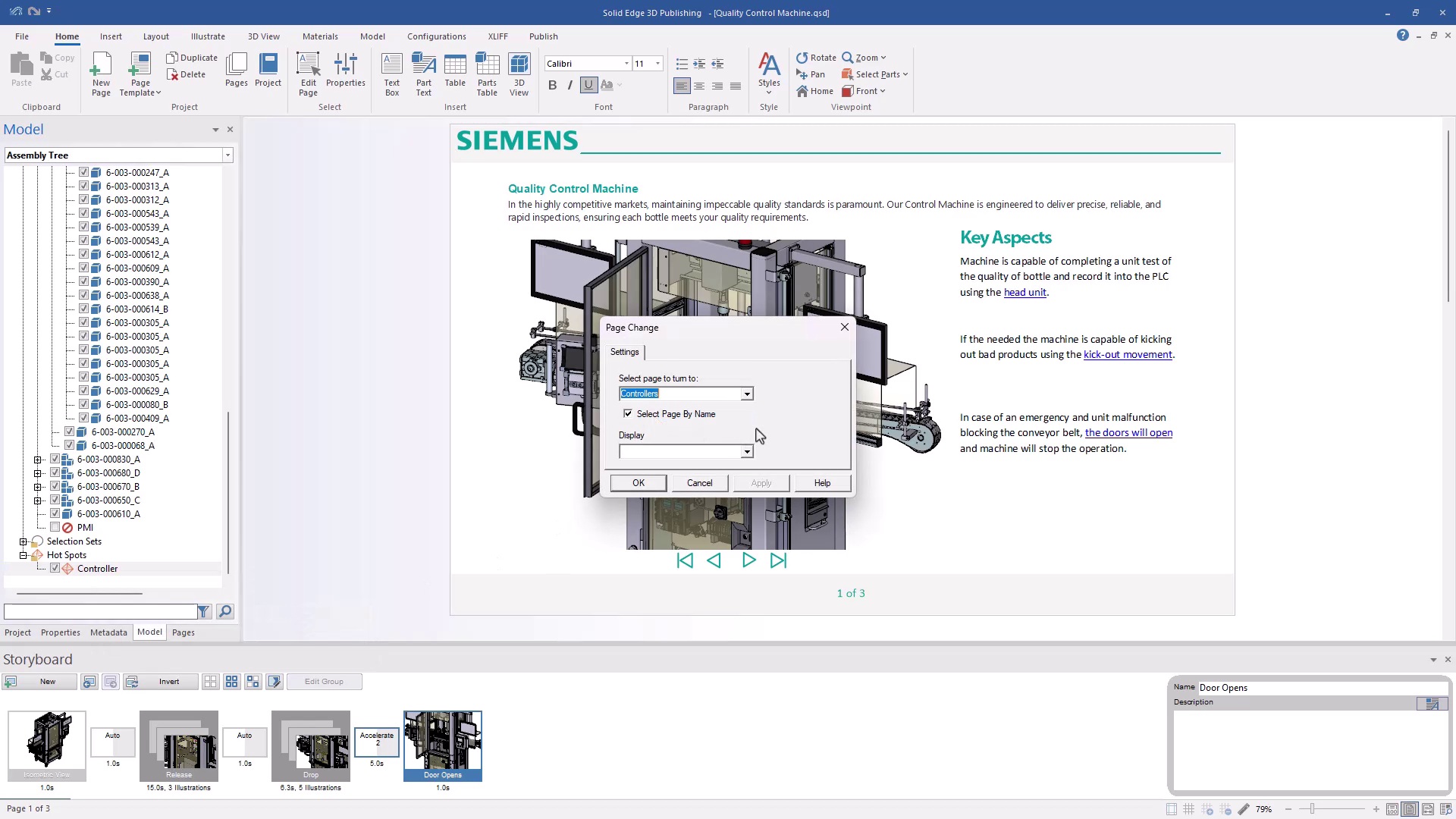Click Delete in Project group
This screenshot has width=1456, height=819.
(x=187, y=74)
